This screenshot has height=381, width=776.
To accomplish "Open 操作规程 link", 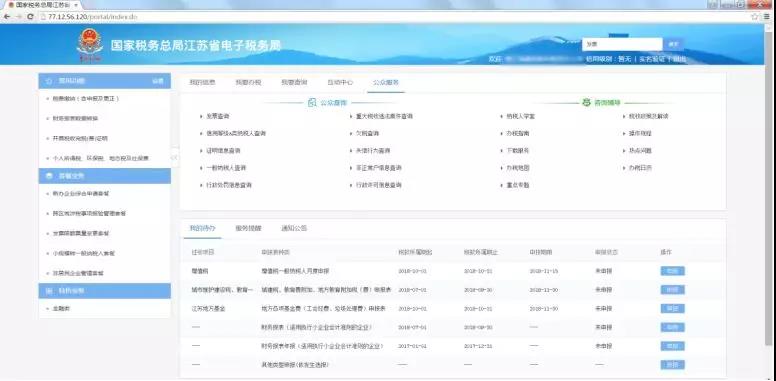I will click(x=640, y=134).
